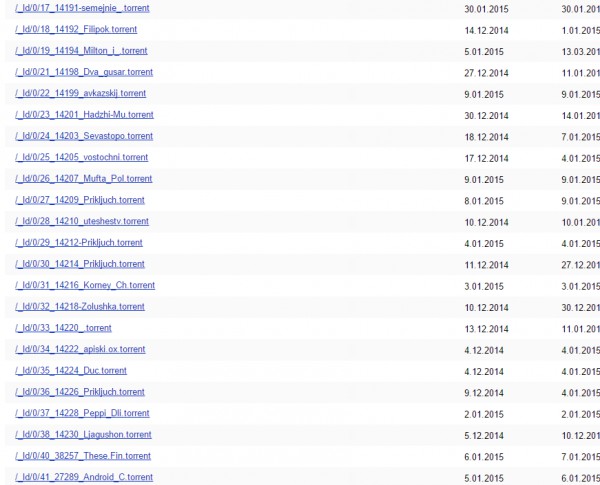The height and width of the screenshot is (485, 600).
Task: Open the 17_14191-semejnie_.torrent link
Action: [82, 8]
